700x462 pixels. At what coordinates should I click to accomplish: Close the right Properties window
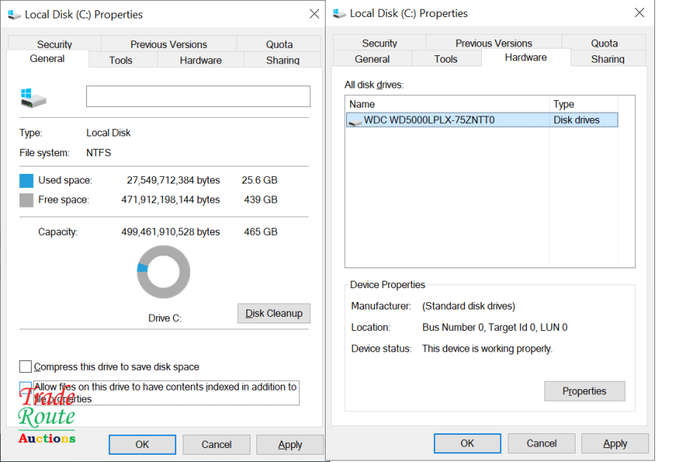coord(639,13)
